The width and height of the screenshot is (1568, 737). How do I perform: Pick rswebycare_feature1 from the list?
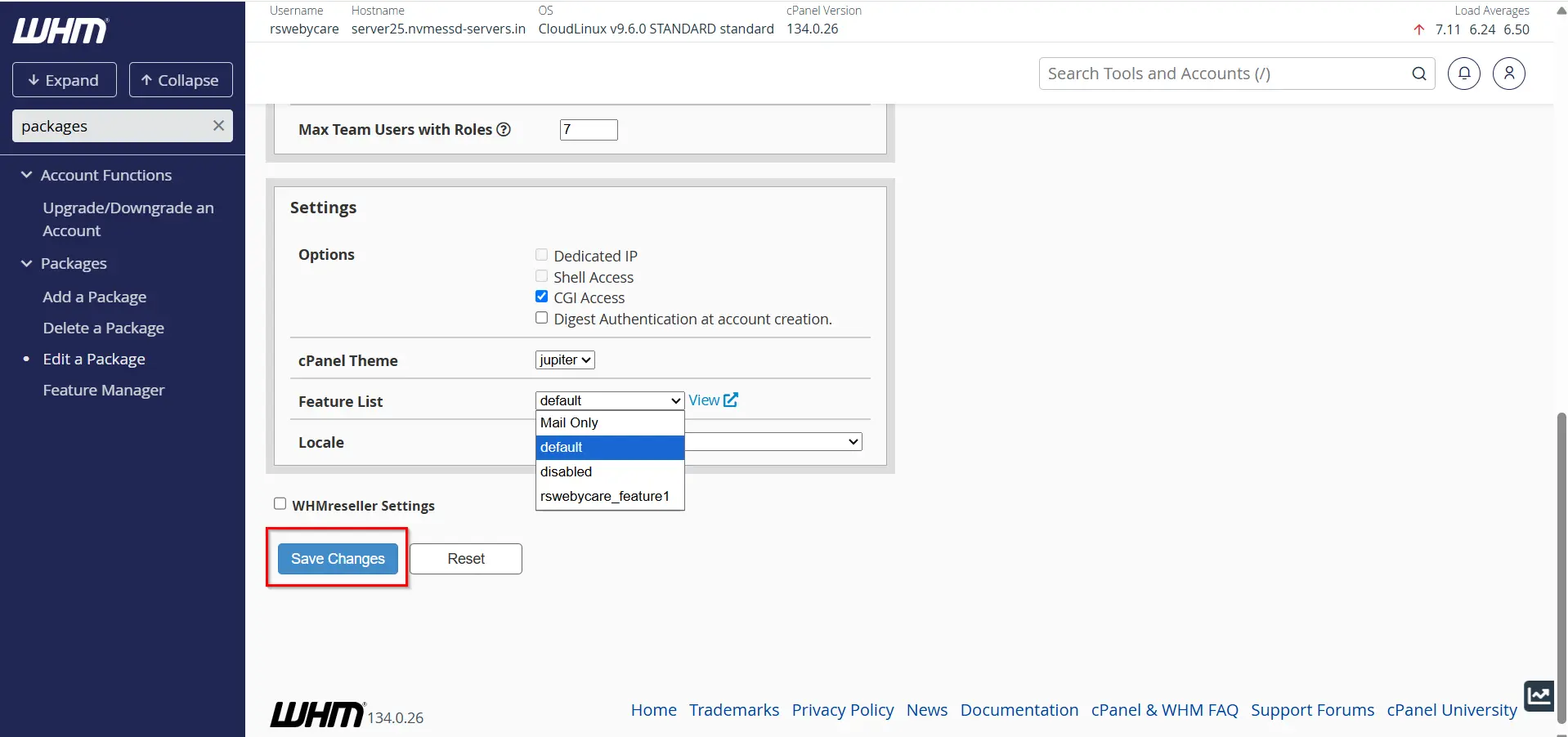click(610, 496)
